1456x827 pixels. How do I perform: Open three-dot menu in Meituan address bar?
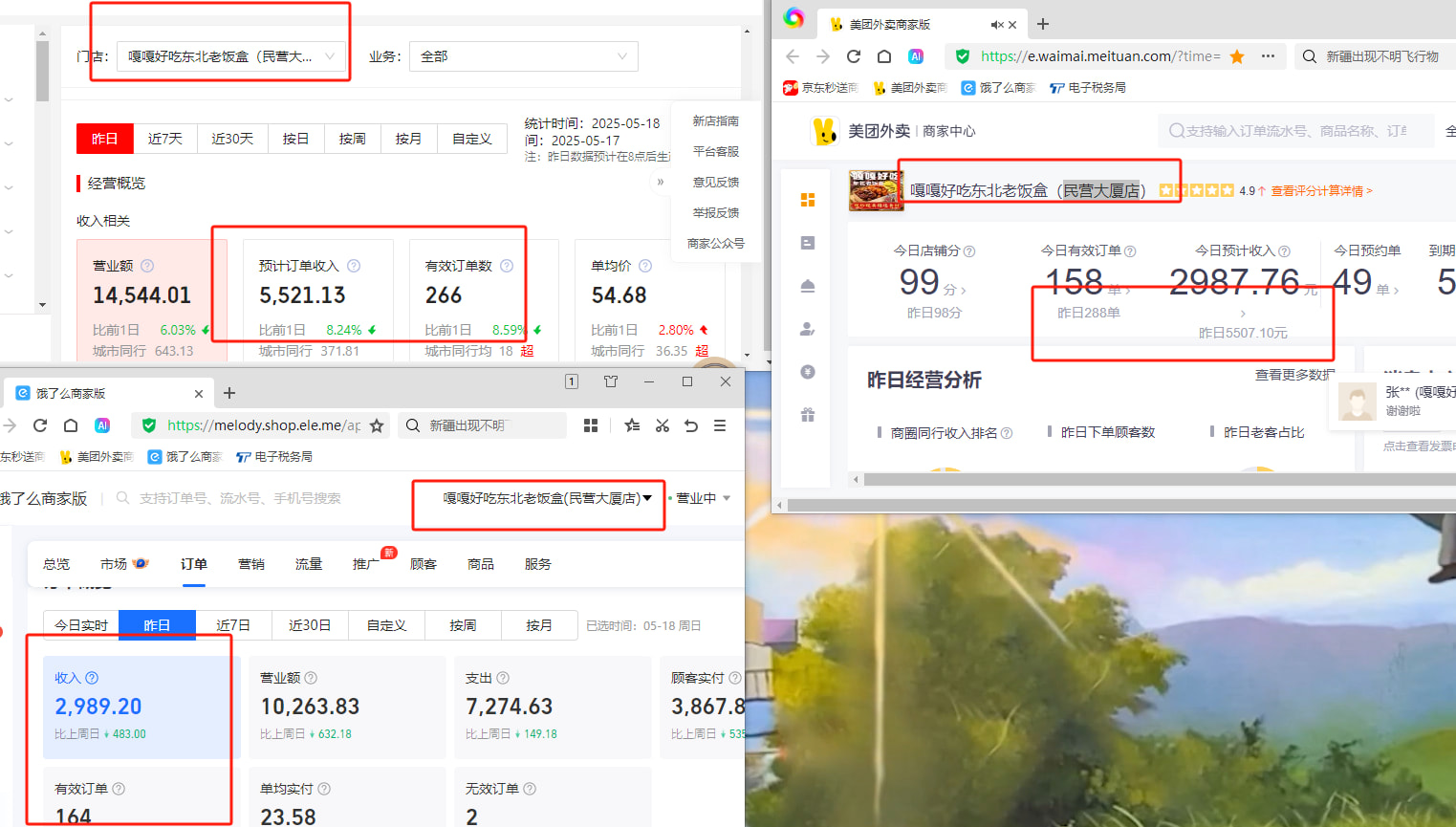pyautogui.click(x=1268, y=56)
